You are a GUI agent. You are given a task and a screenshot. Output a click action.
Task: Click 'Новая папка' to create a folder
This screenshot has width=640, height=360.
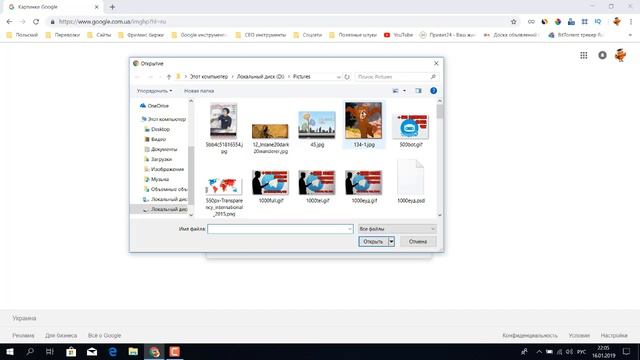[199, 91]
